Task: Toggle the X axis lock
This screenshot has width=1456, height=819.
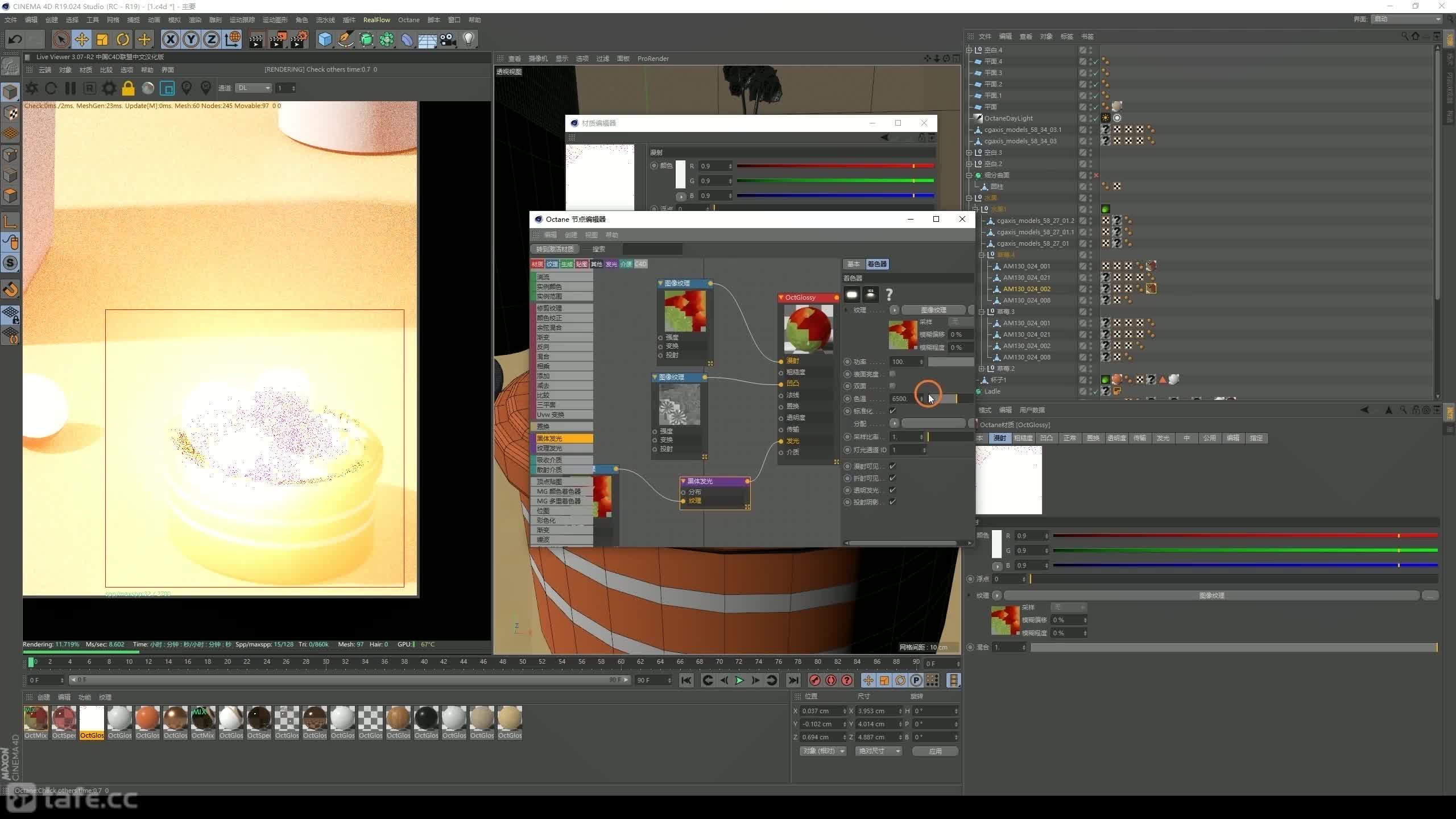Action: pyautogui.click(x=170, y=39)
